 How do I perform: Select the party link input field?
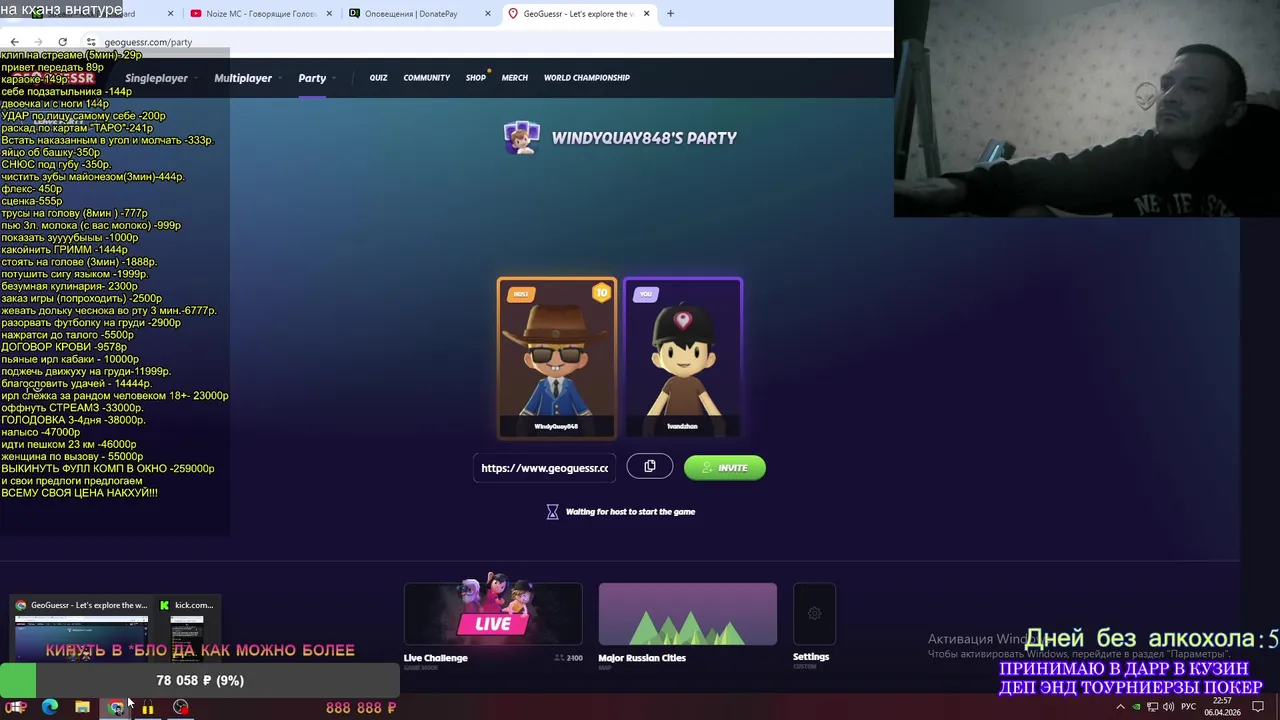[545, 468]
